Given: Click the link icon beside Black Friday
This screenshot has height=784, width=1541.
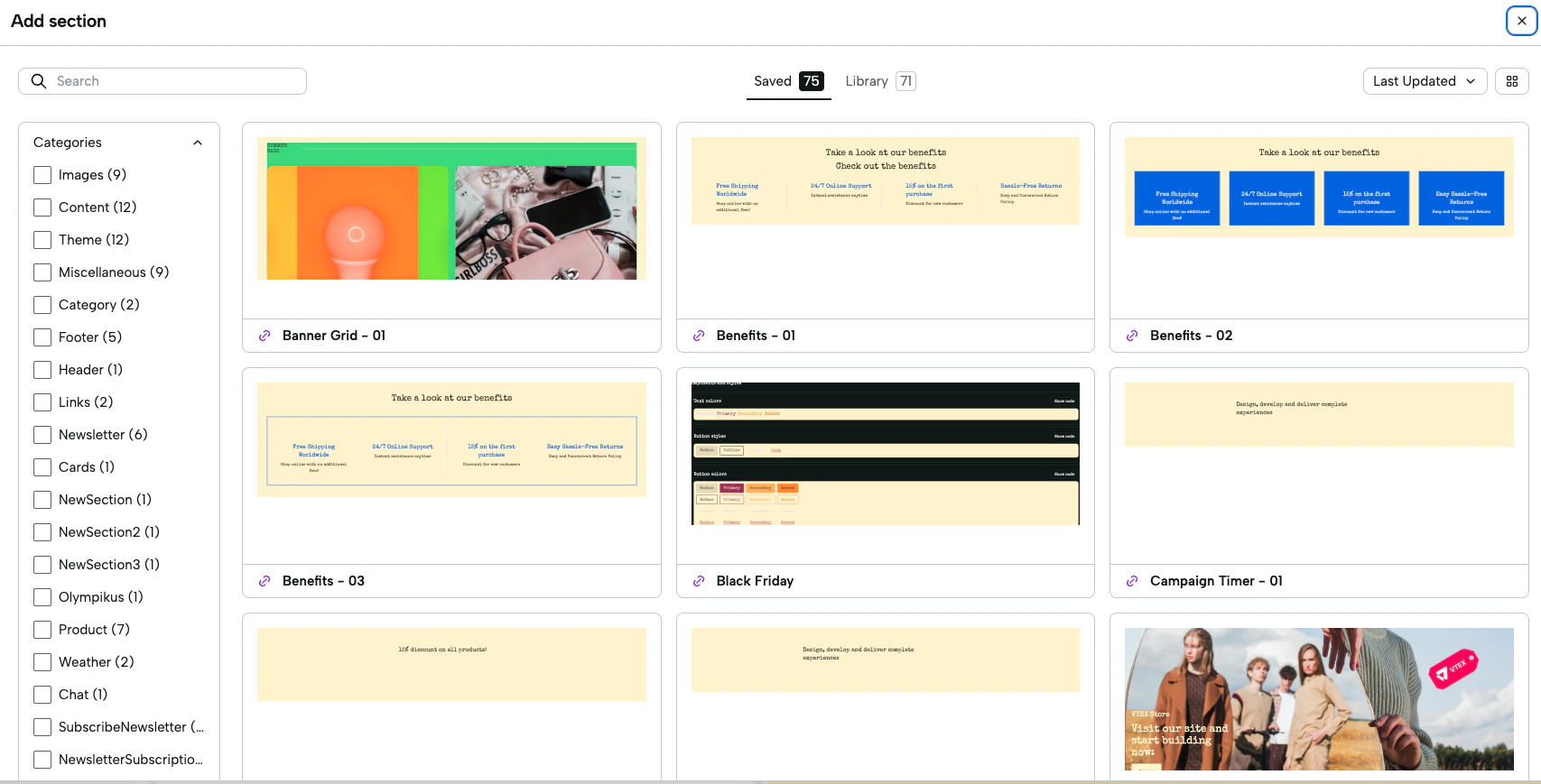Looking at the screenshot, I should (x=699, y=581).
